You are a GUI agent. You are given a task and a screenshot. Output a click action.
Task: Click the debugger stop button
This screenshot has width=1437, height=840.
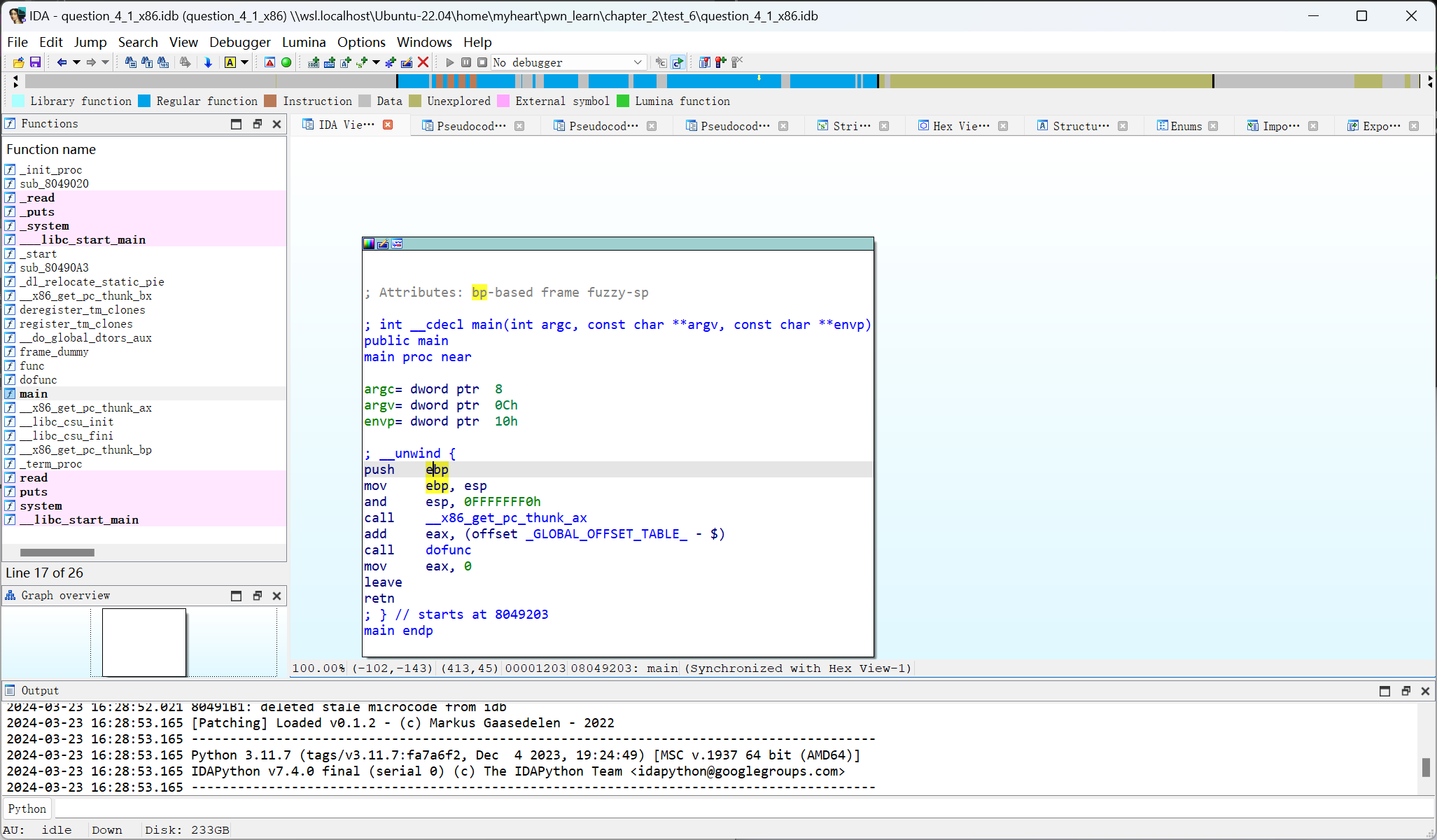coord(482,62)
